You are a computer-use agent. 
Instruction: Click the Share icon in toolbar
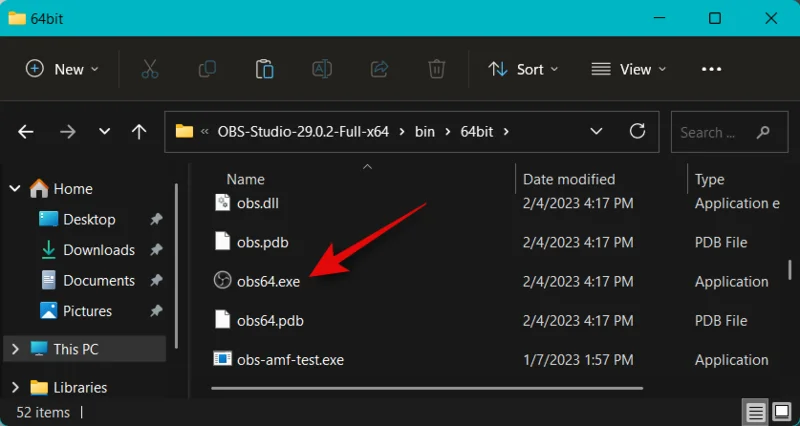[379, 69]
